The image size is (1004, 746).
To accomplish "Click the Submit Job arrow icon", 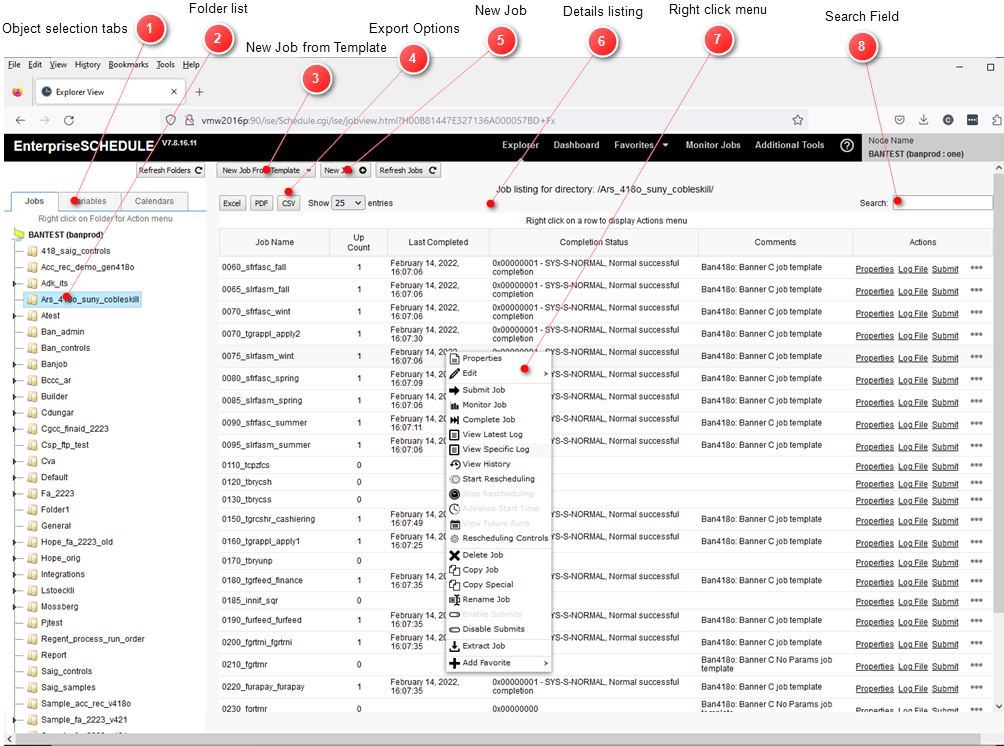I will [x=455, y=390].
